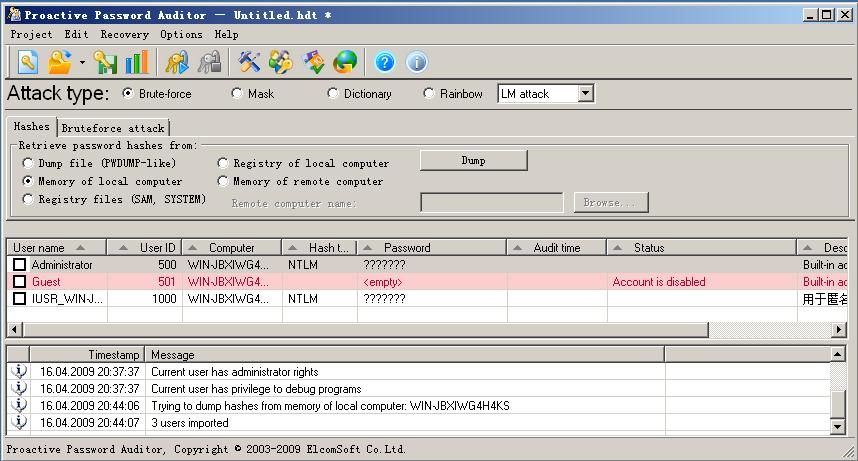
Task: Select the Brute-force attack type
Action: (157, 94)
